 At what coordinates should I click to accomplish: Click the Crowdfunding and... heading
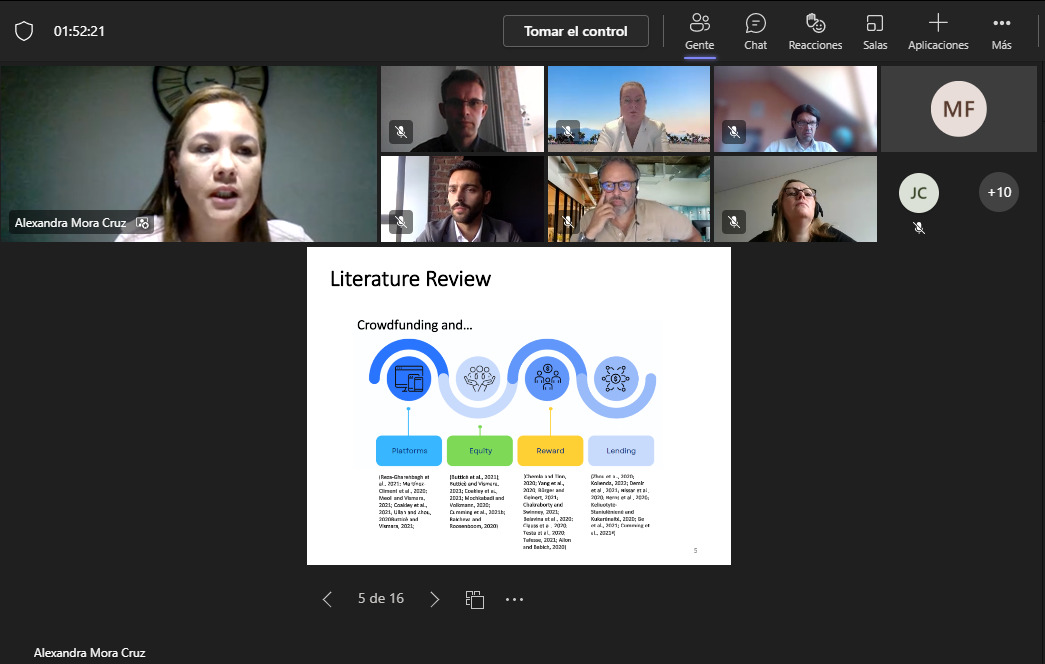coord(415,325)
